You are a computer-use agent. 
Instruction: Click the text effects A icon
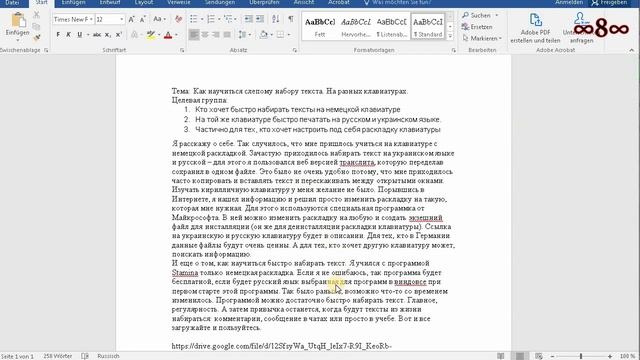[134, 35]
